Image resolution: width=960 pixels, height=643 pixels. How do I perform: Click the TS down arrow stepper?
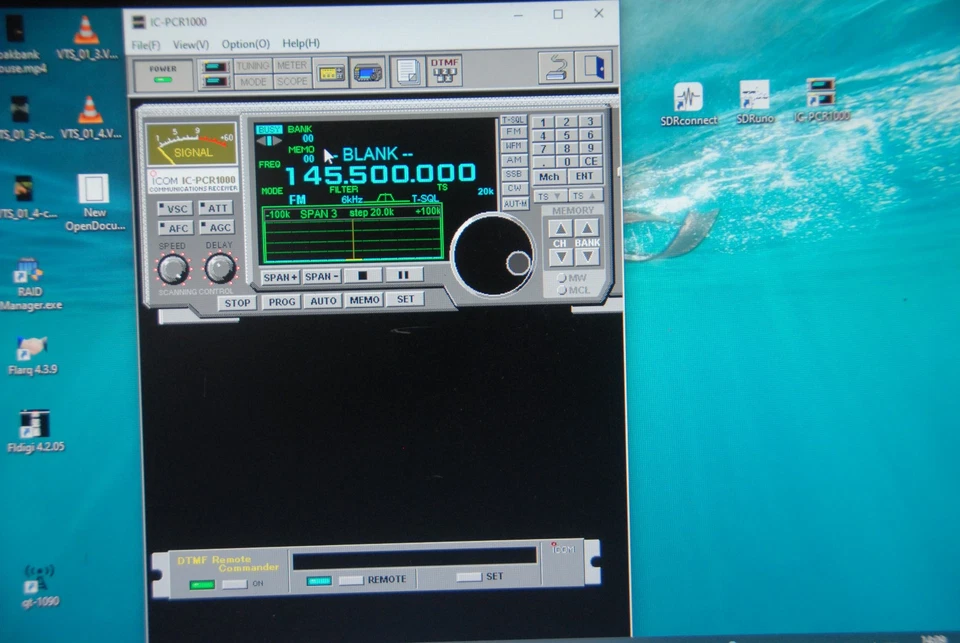[549, 195]
